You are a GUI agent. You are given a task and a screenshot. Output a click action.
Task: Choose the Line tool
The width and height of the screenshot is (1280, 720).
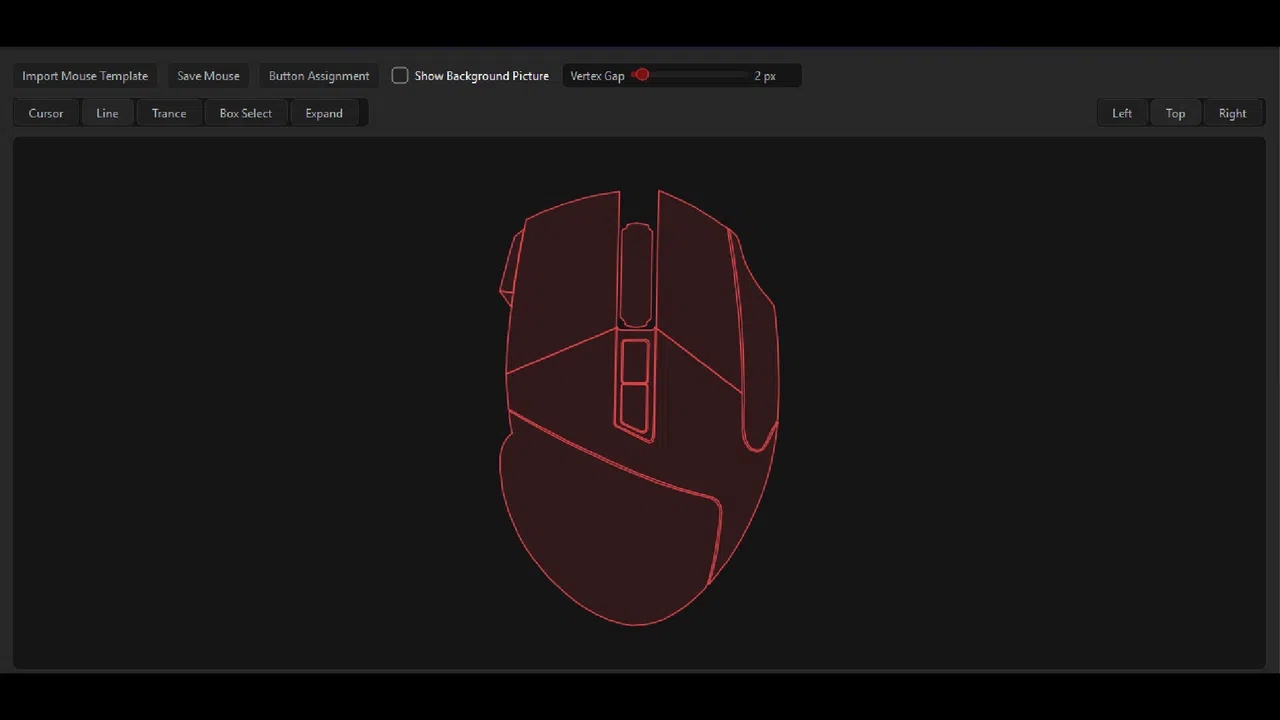(x=107, y=113)
